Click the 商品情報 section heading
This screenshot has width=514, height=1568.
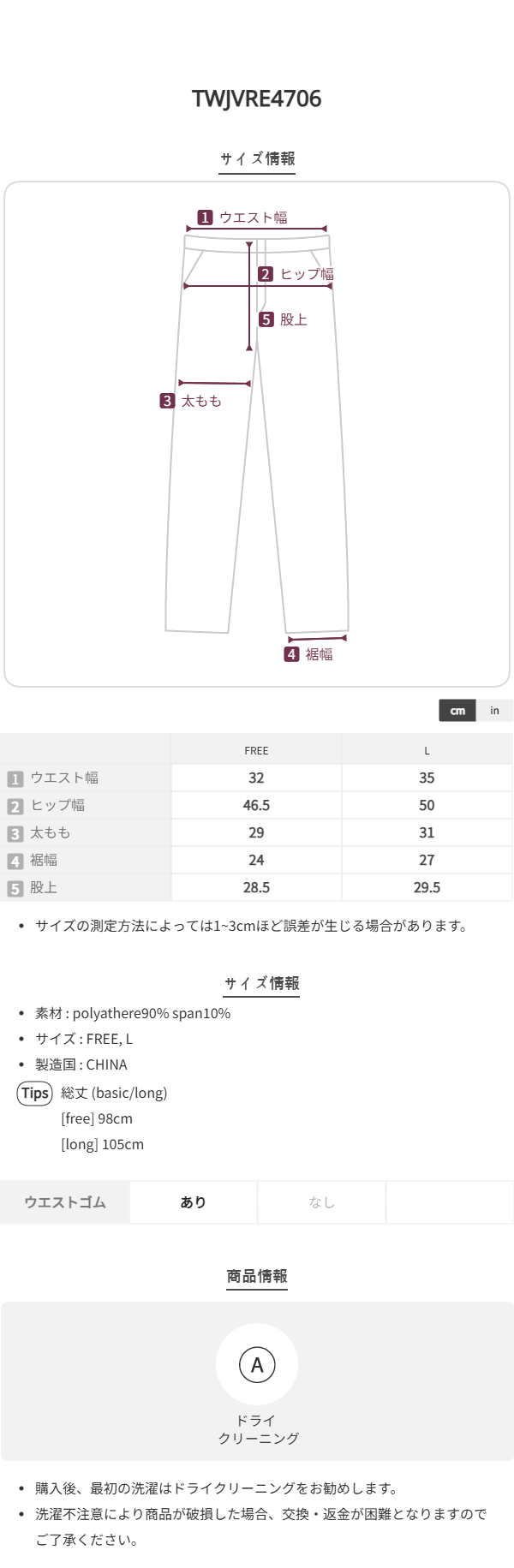coord(257,1276)
